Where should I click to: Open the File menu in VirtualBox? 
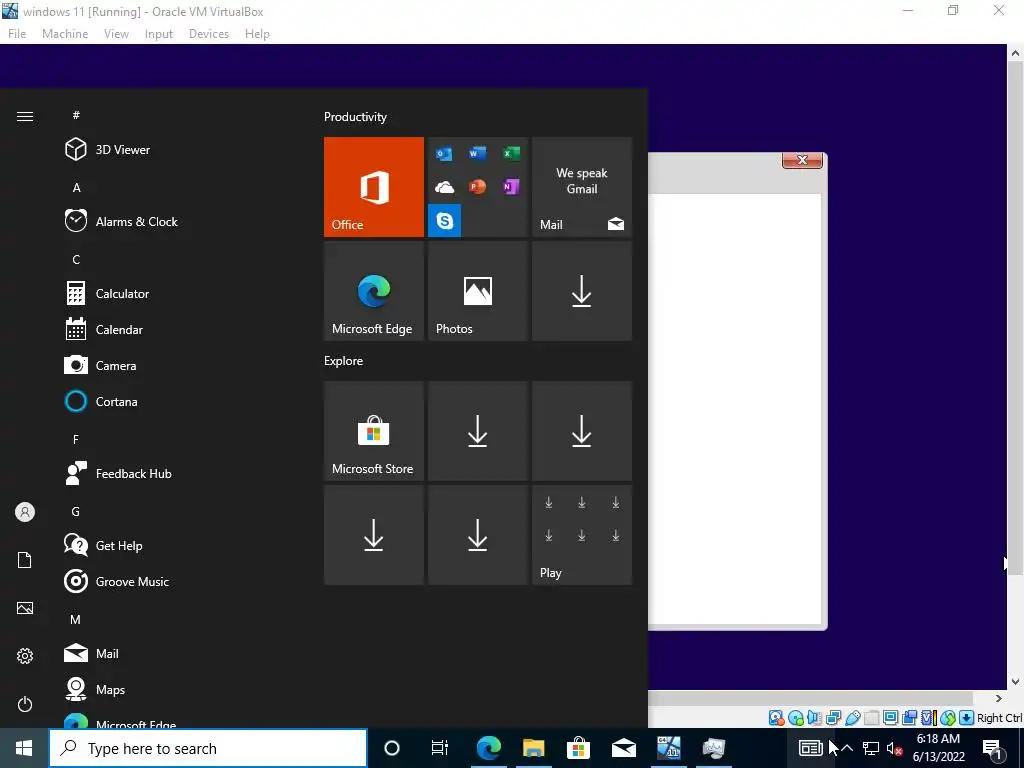point(17,34)
